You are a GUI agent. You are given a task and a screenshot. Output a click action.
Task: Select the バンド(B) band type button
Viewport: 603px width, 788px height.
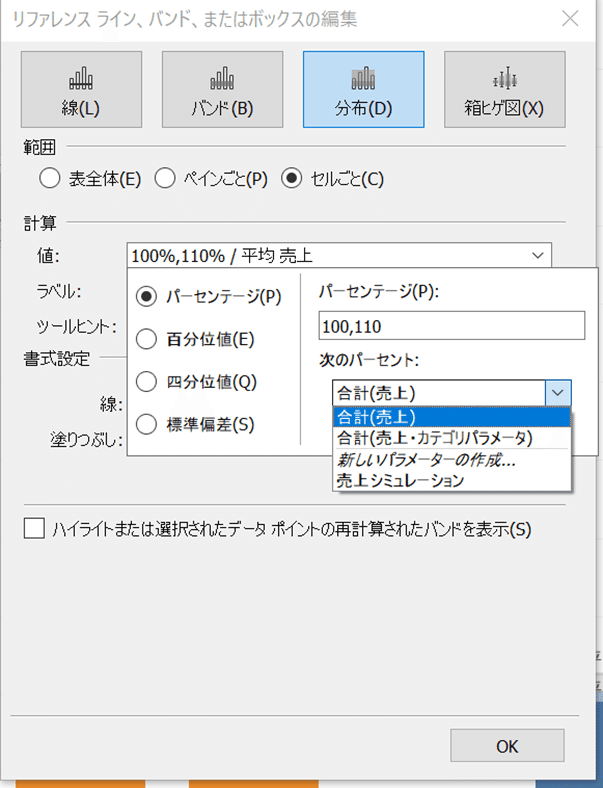pyautogui.click(x=222, y=89)
